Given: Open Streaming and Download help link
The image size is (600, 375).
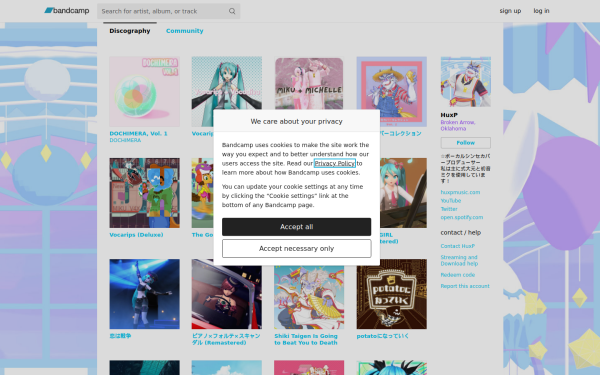Looking at the screenshot, I should click(459, 260).
